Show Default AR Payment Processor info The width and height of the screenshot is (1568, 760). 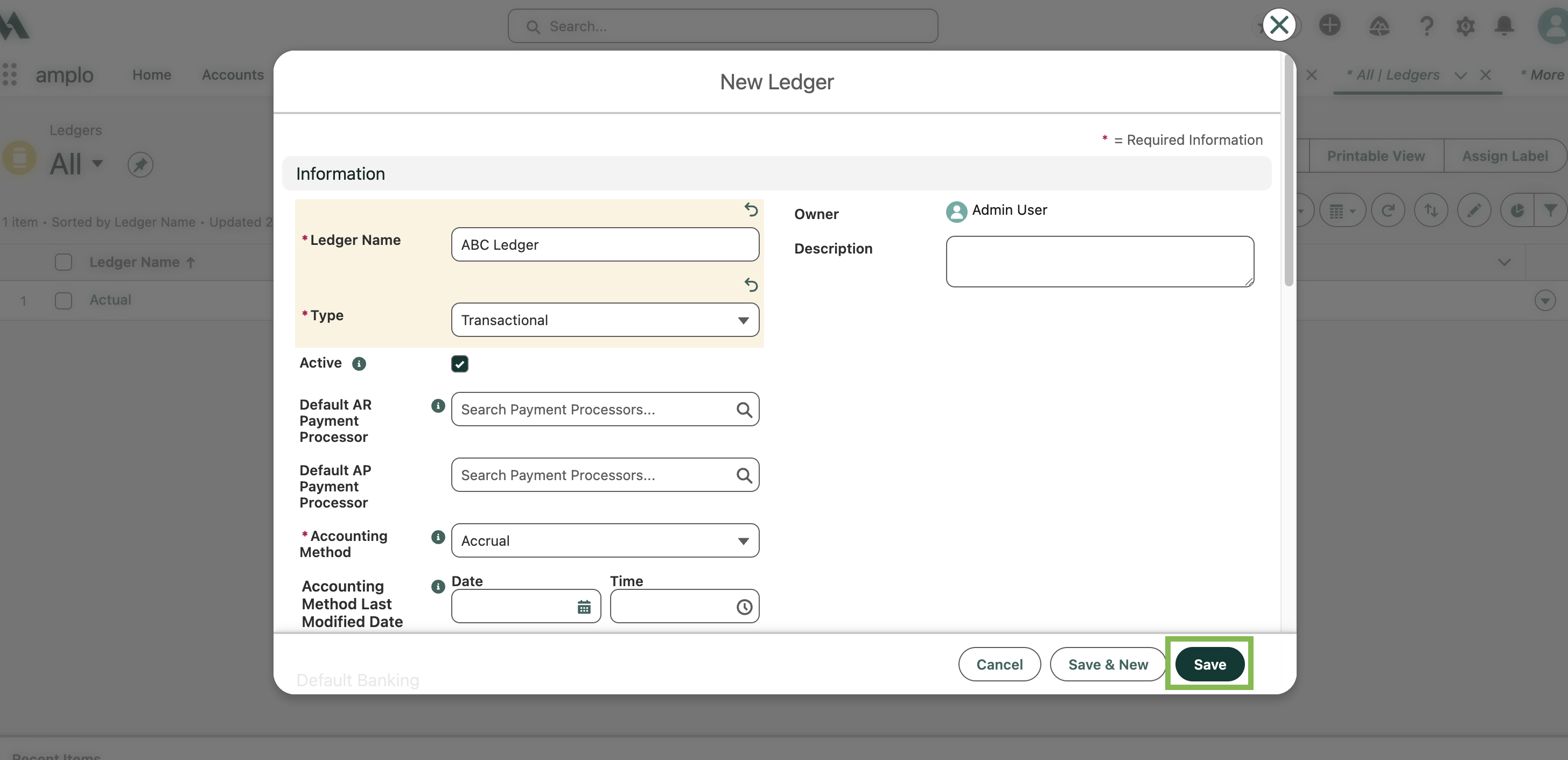click(438, 405)
